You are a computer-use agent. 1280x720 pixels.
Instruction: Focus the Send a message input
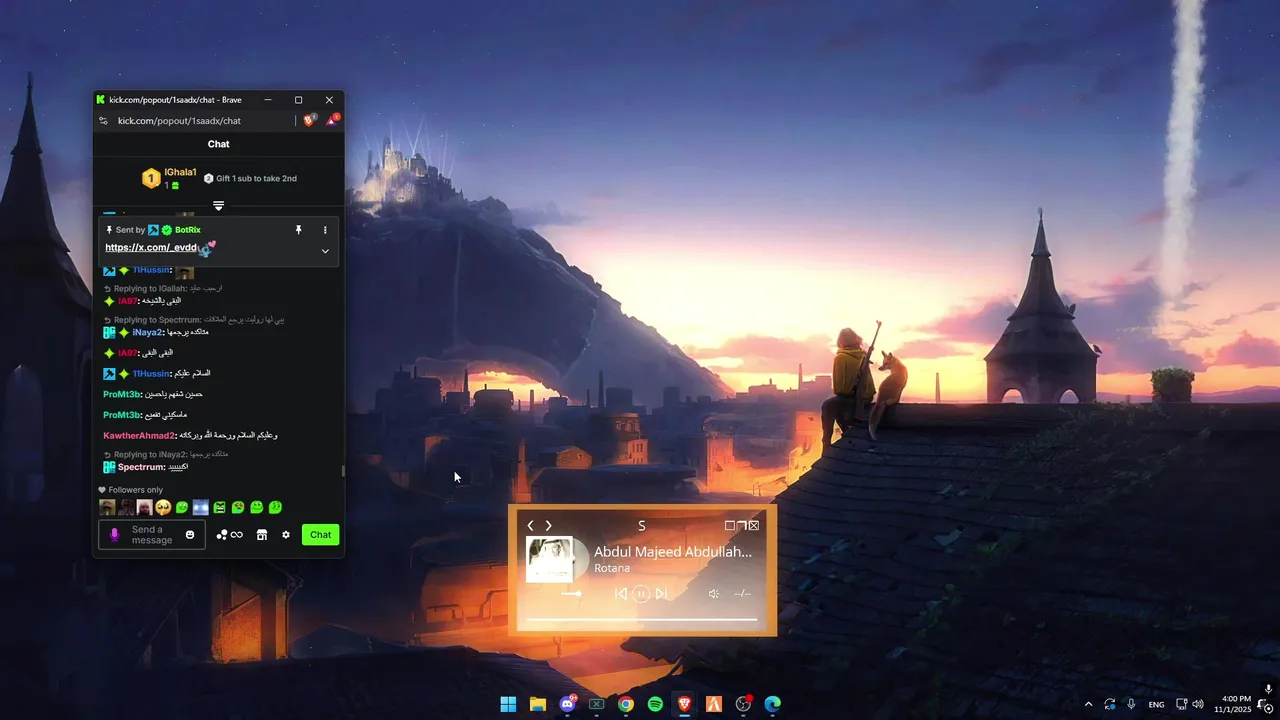tap(152, 535)
